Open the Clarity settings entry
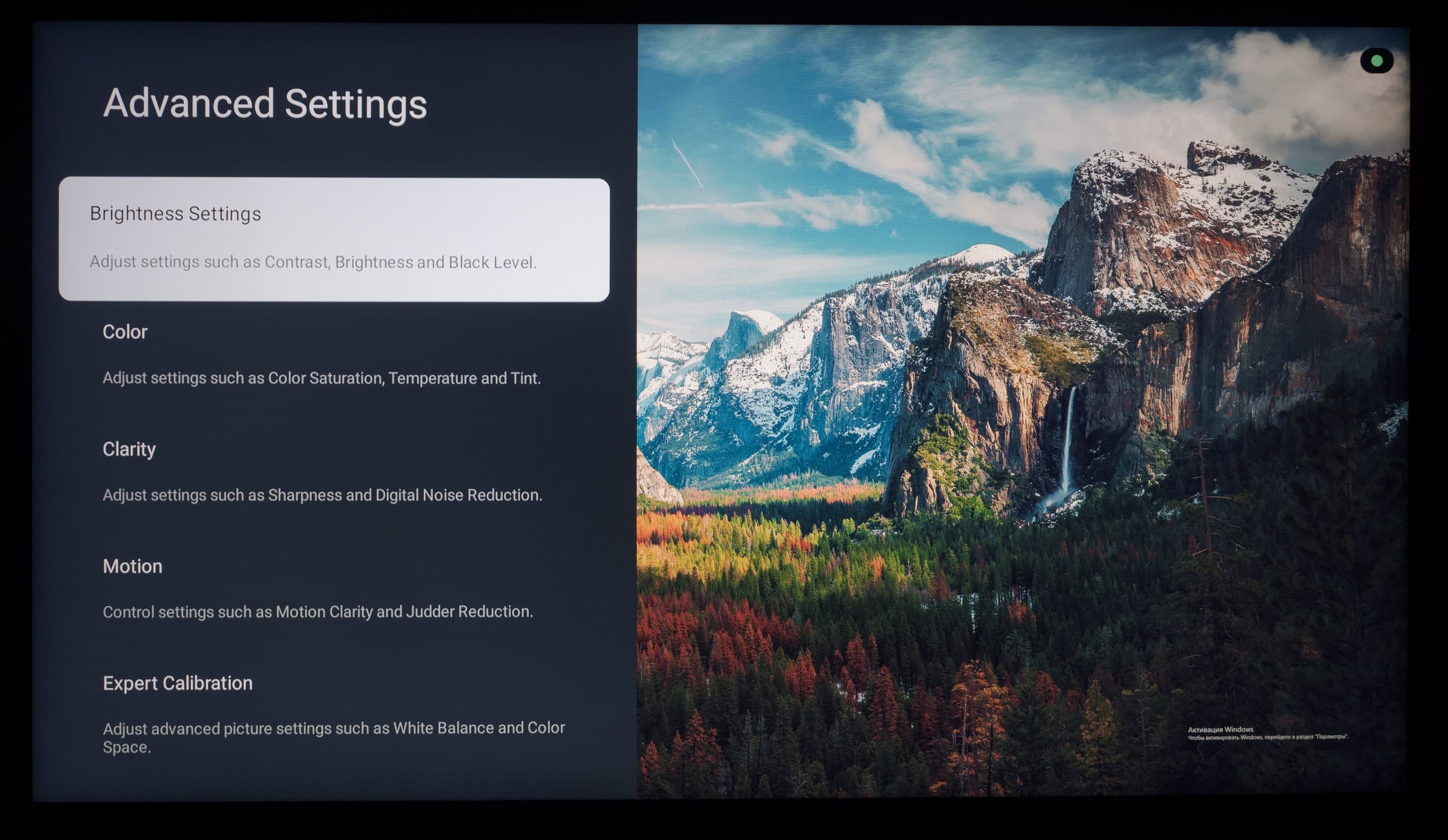The width and height of the screenshot is (1448, 840). [x=129, y=449]
